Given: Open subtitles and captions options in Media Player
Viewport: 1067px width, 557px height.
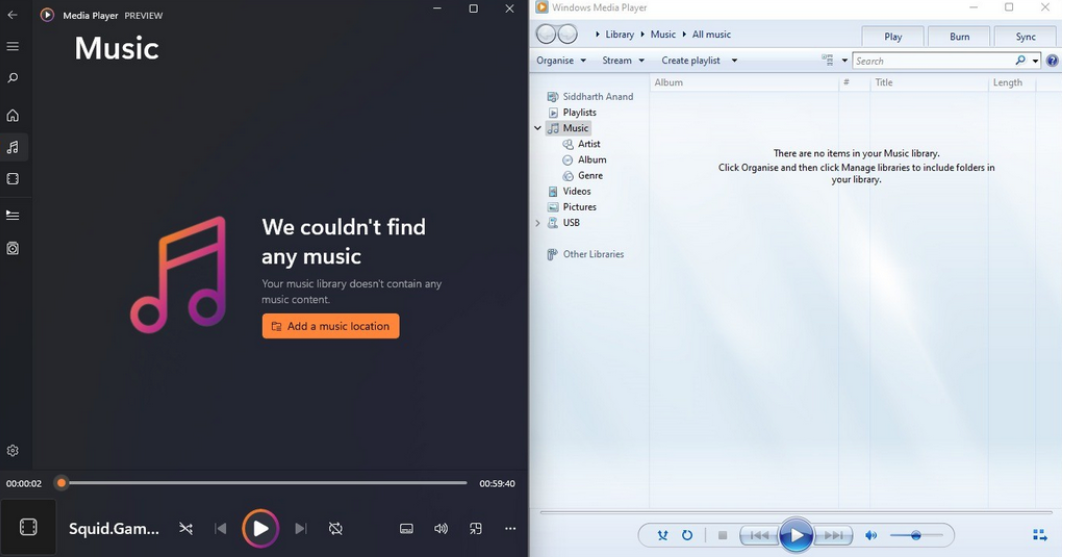Looking at the screenshot, I should (406, 528).
